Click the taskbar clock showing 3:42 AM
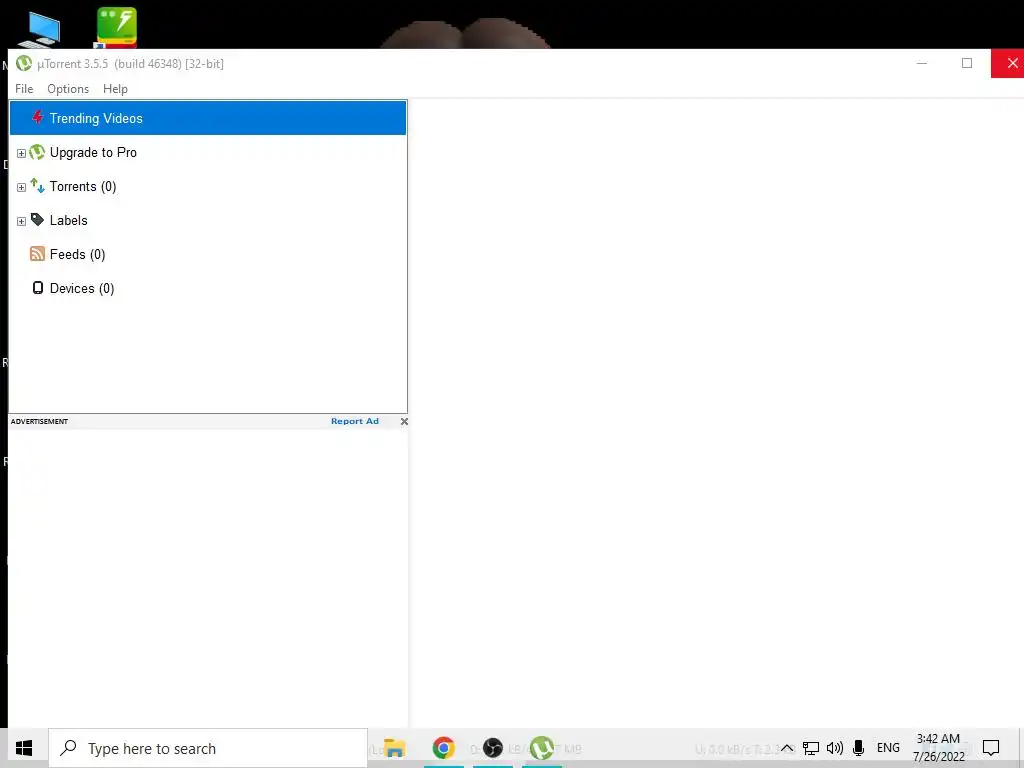 pos(938,748)
